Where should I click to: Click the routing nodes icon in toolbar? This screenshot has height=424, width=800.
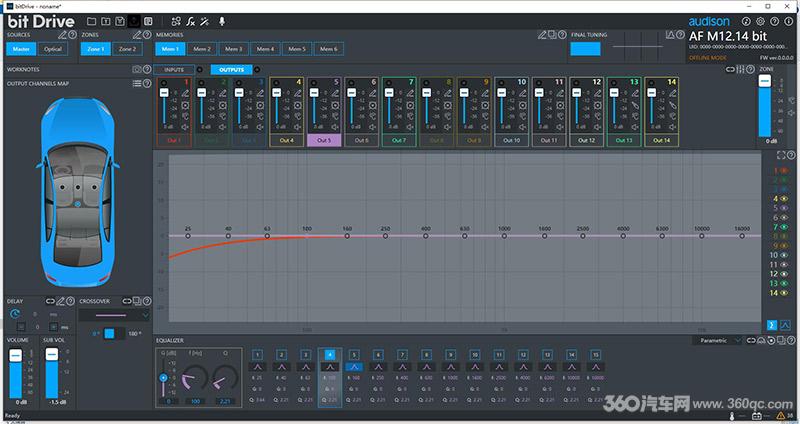176,21
